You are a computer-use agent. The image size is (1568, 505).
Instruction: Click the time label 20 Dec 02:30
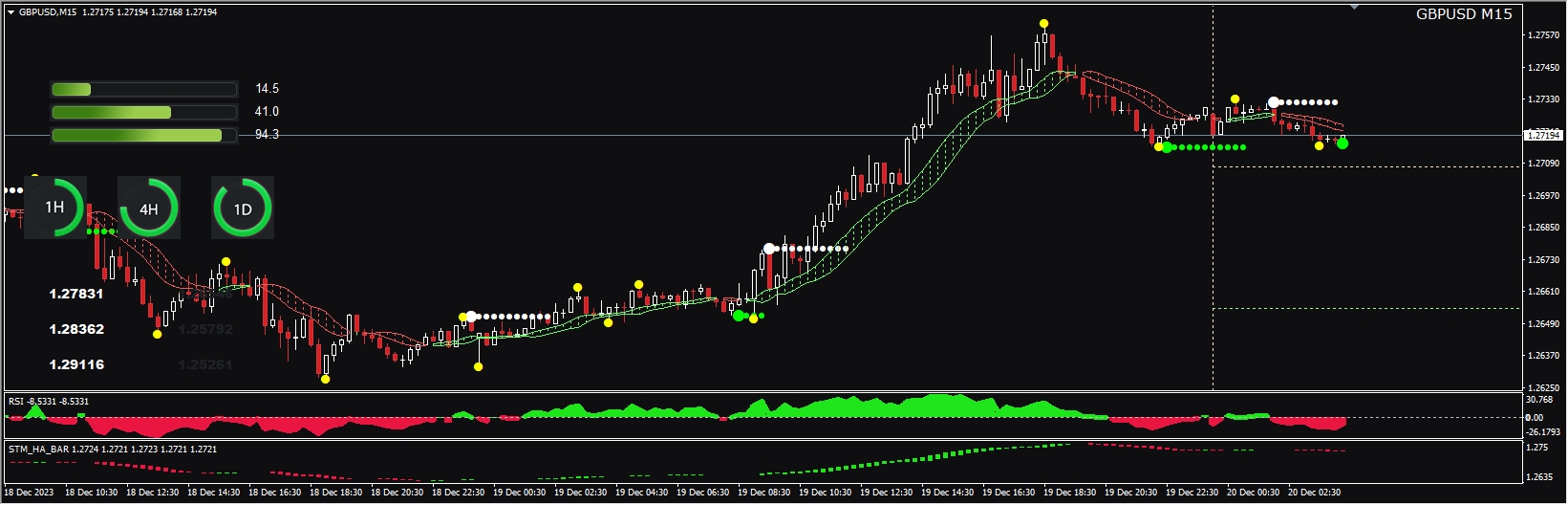tap(1314, 493)
